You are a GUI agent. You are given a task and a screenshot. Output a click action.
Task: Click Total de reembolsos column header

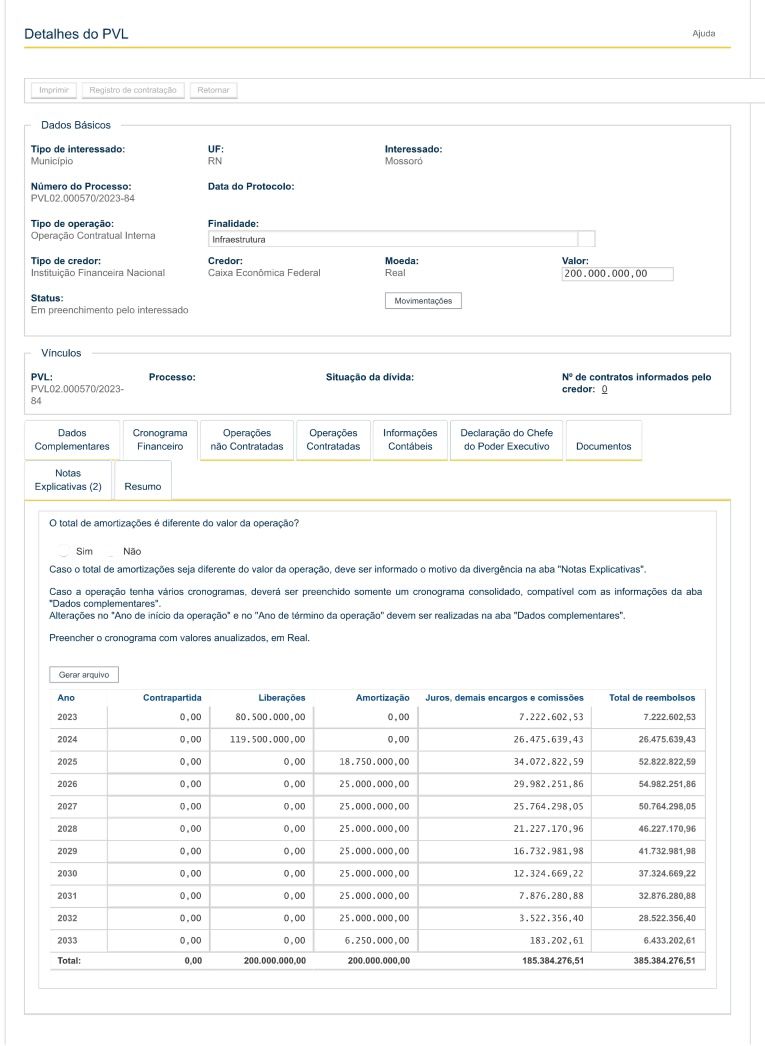tap(652, 698)
